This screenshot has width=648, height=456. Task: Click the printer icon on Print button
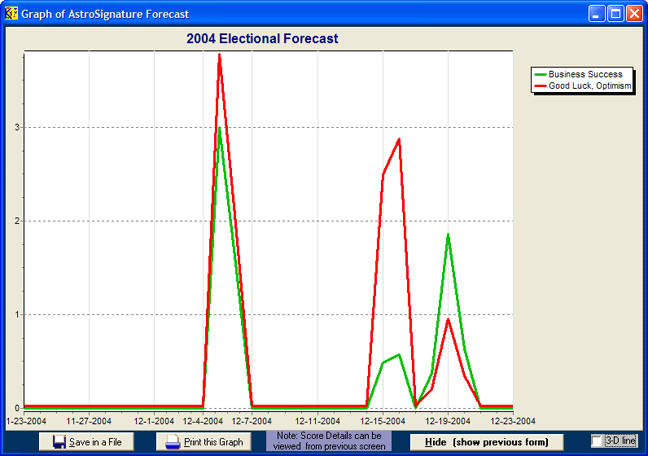point(172,442)
